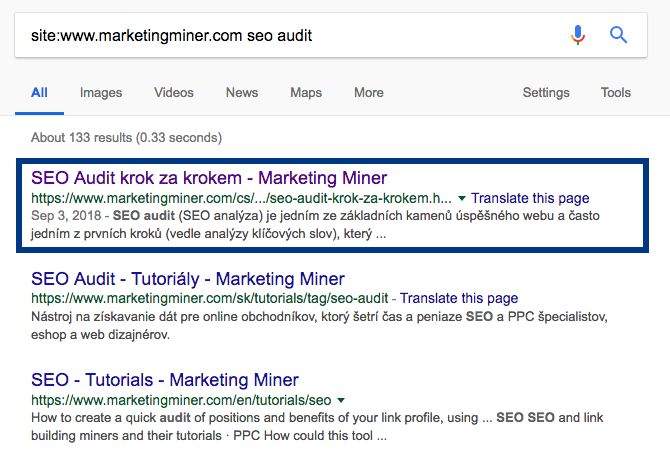670x462 pixels.
Task: Switch to the Images tab
Action: (101, 93)
